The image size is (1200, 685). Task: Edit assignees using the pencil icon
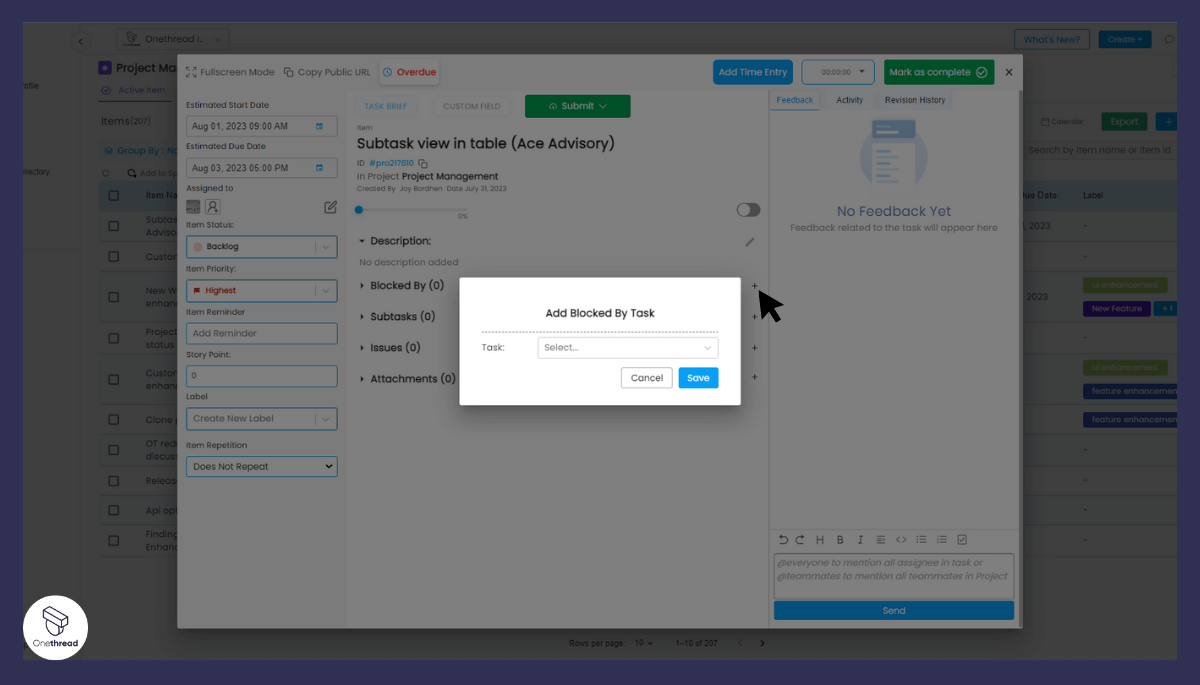[x=332, y=206]
